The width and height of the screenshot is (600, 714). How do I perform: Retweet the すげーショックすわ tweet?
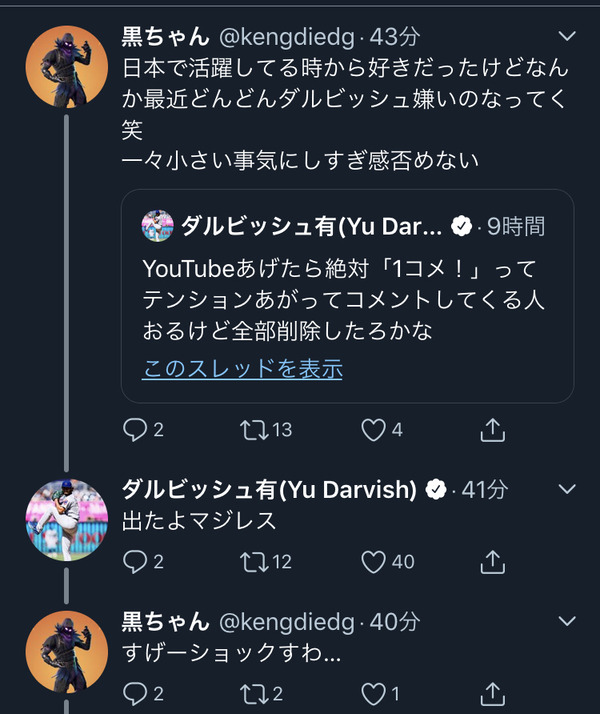point(254,694)
